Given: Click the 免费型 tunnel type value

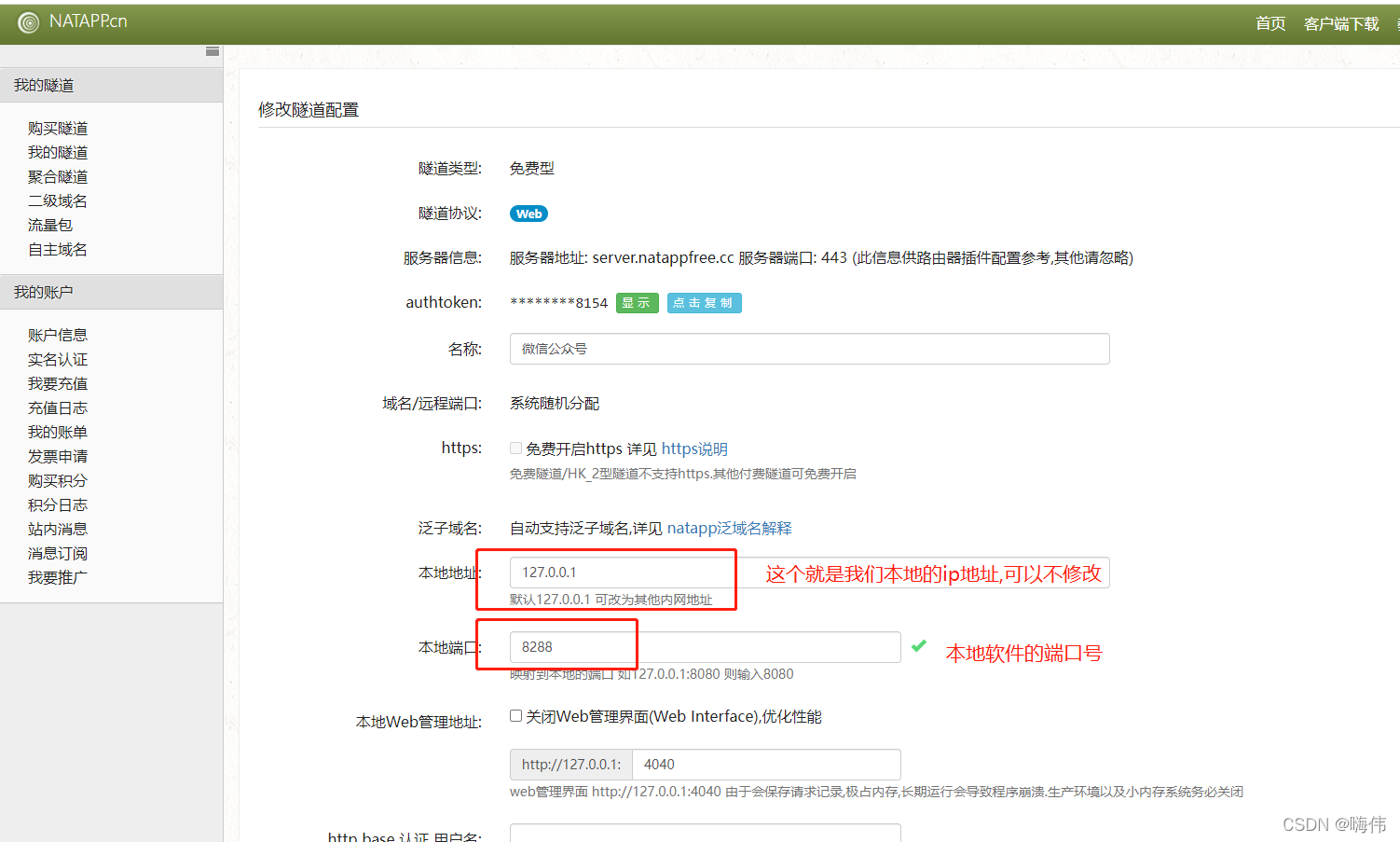Looking at the screenshot, I should [531, 168].
